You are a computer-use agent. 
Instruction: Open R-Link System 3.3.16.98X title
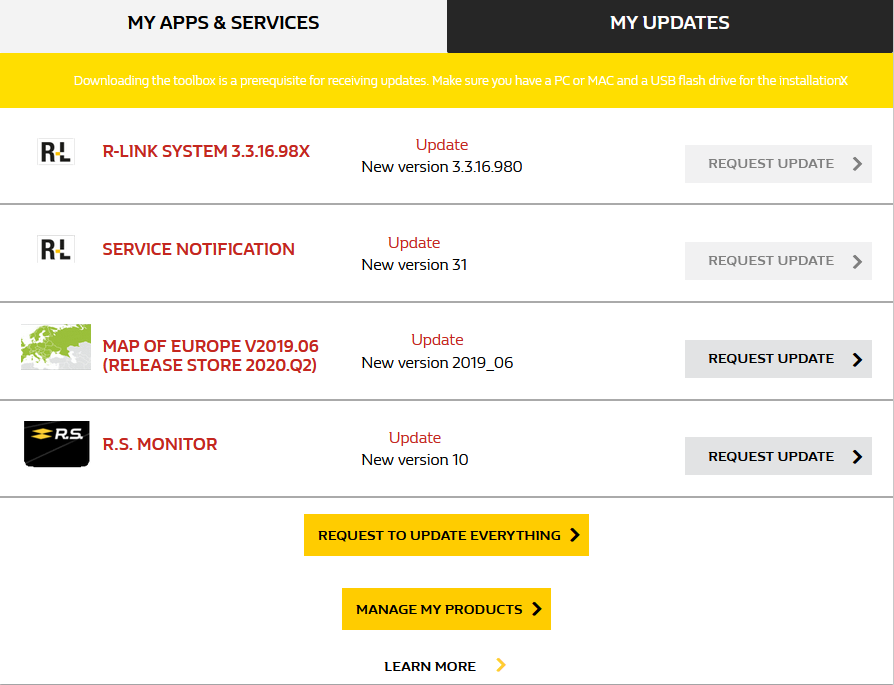[x=206, y=151]
